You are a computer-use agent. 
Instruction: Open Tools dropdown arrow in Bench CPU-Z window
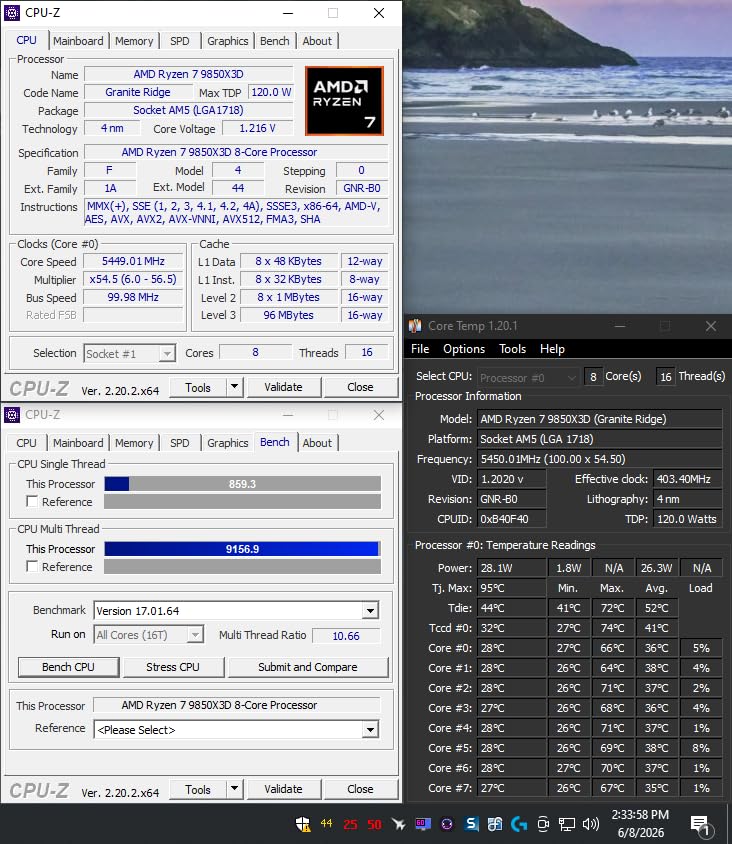tap(235, 789)
